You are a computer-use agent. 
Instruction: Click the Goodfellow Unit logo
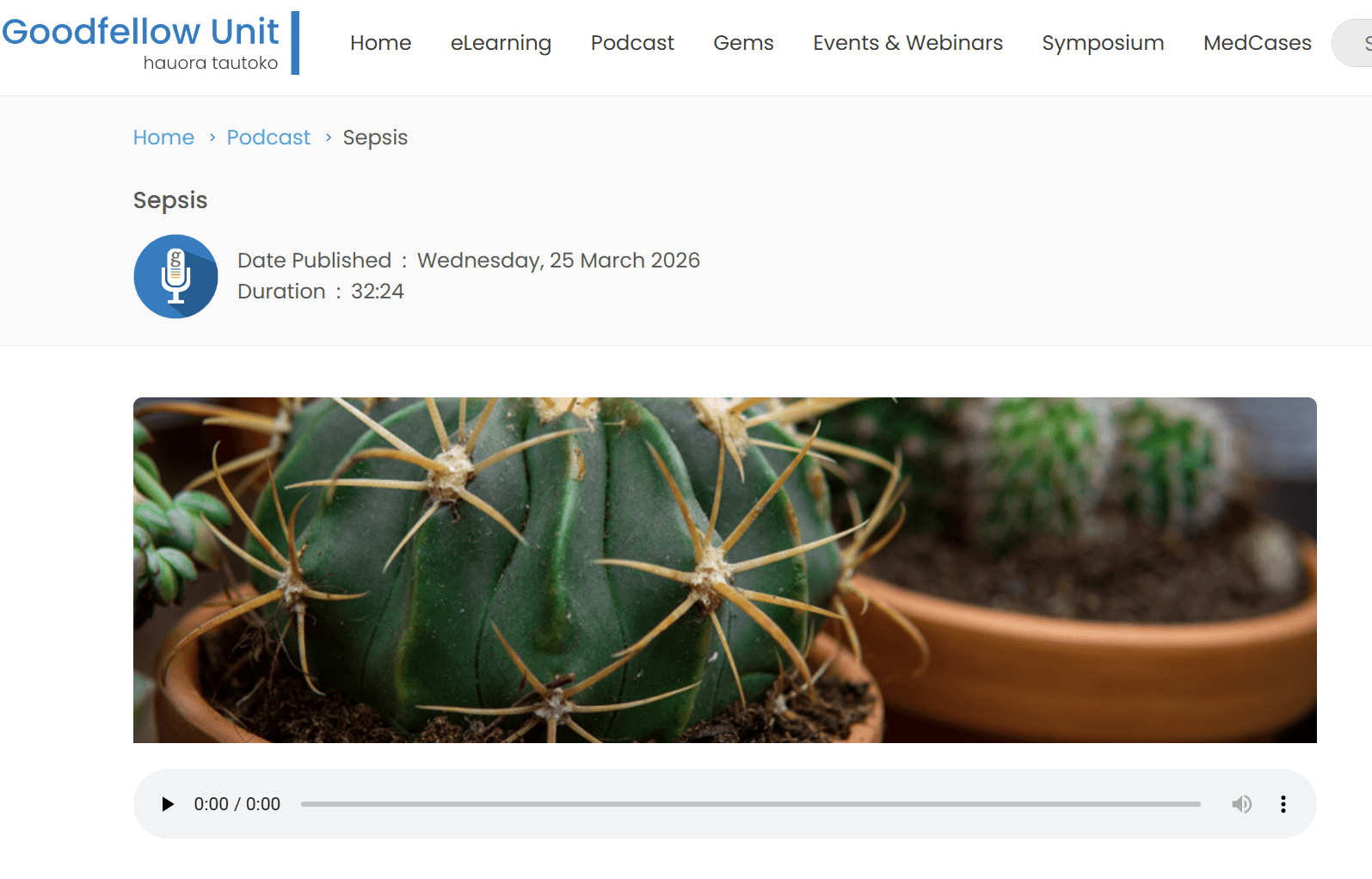[x=151, y=43]
